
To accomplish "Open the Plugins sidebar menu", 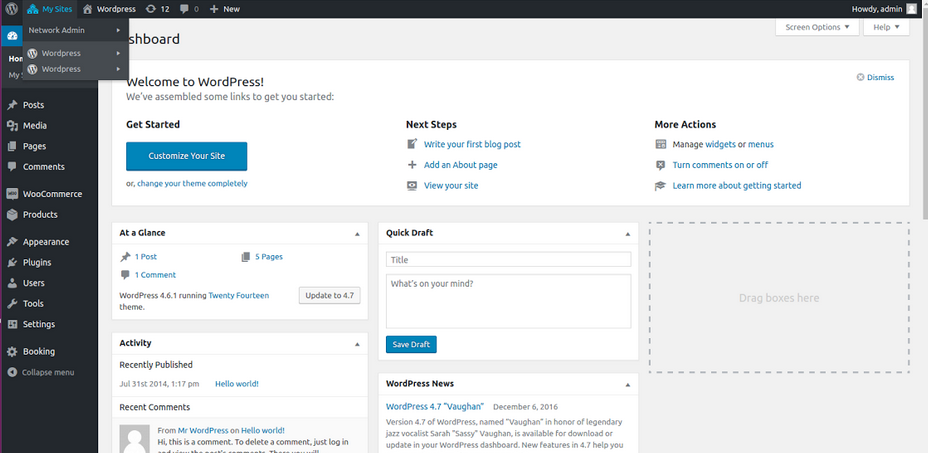I will tap(36, 262).
